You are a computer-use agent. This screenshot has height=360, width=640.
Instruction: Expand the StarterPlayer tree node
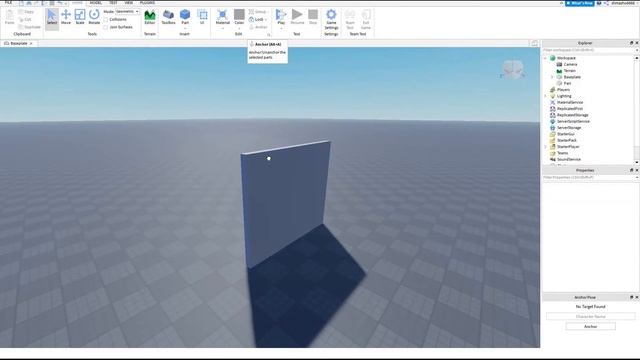[545, 147]
